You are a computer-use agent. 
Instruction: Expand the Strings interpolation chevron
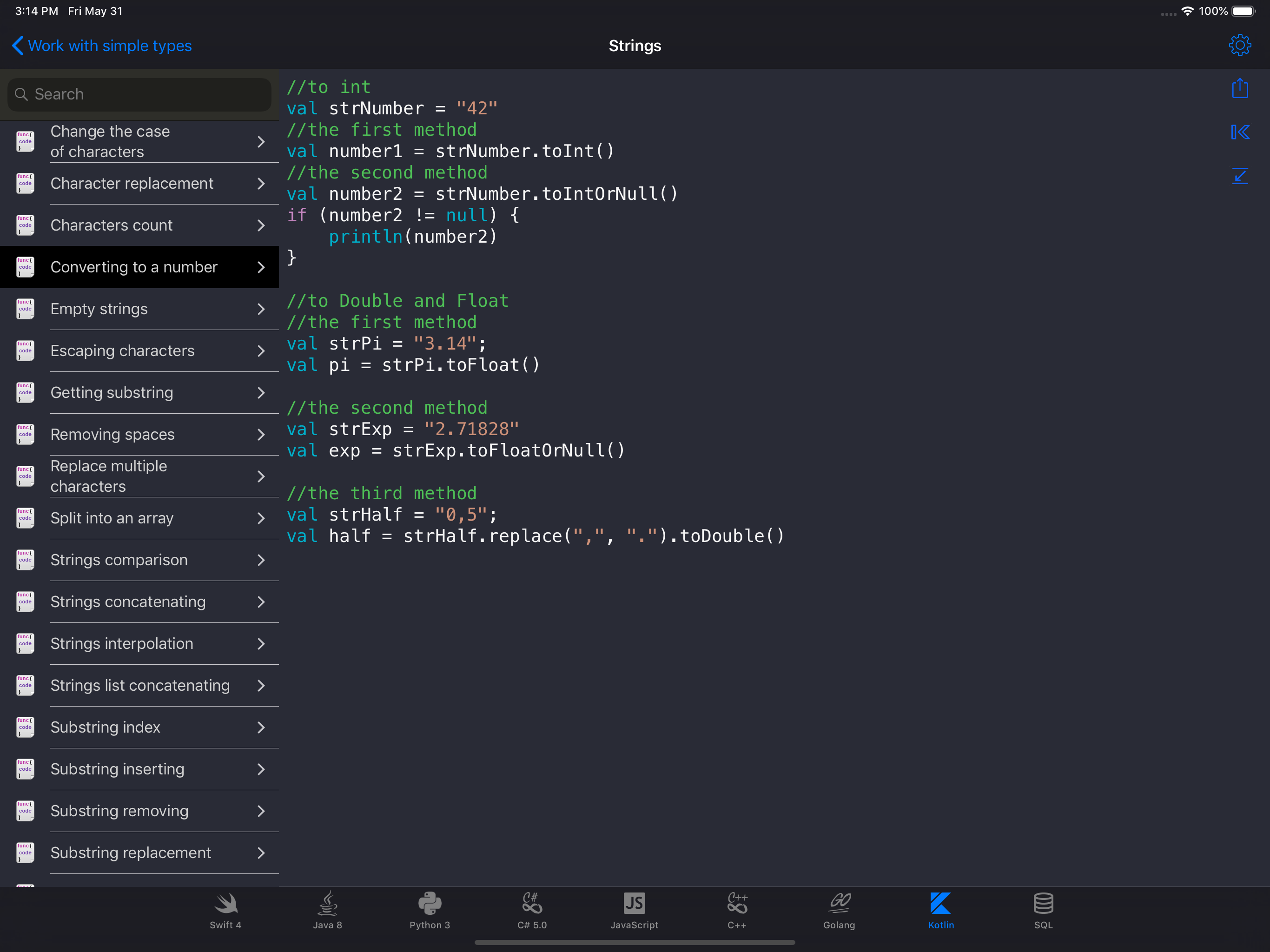(261, 644)
